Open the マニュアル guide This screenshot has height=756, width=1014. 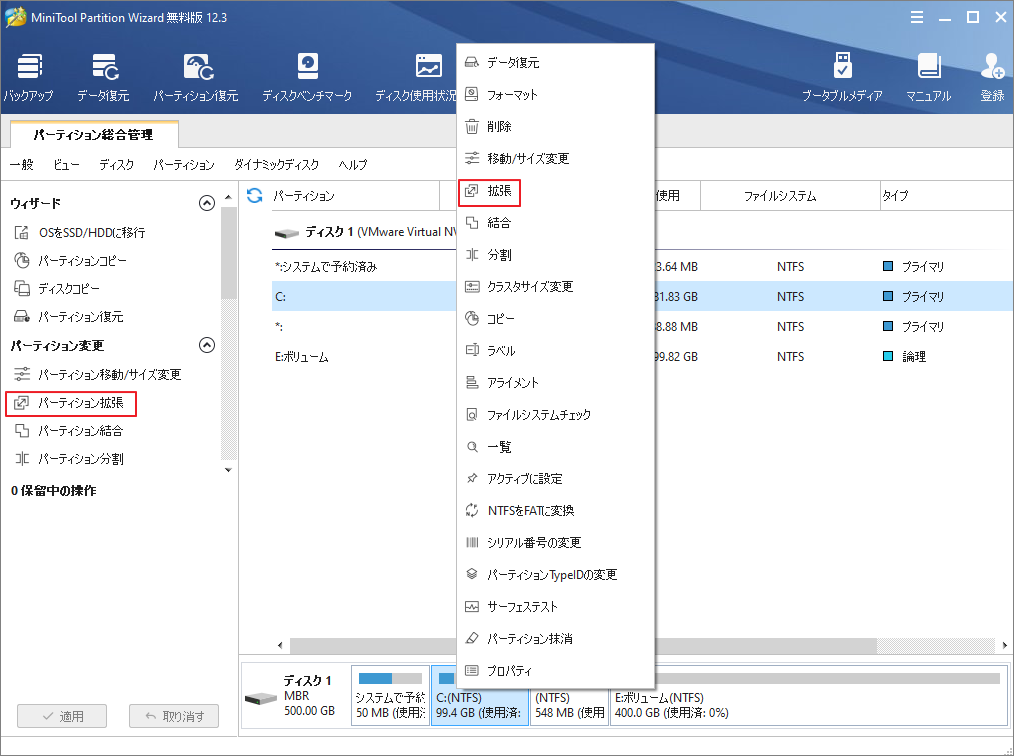point(929,77)
